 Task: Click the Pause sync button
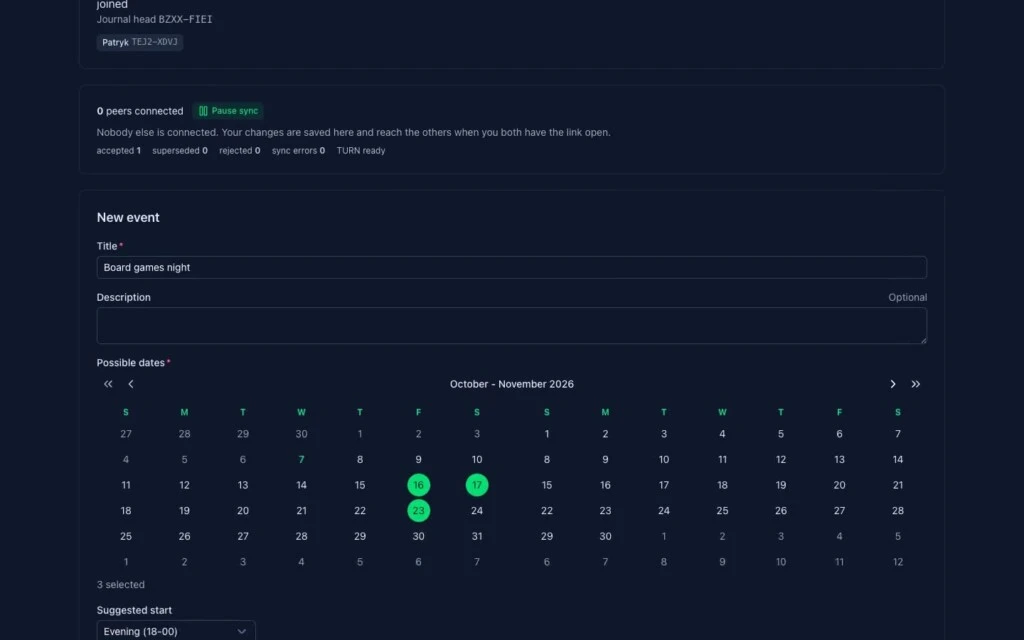point(228,111)
